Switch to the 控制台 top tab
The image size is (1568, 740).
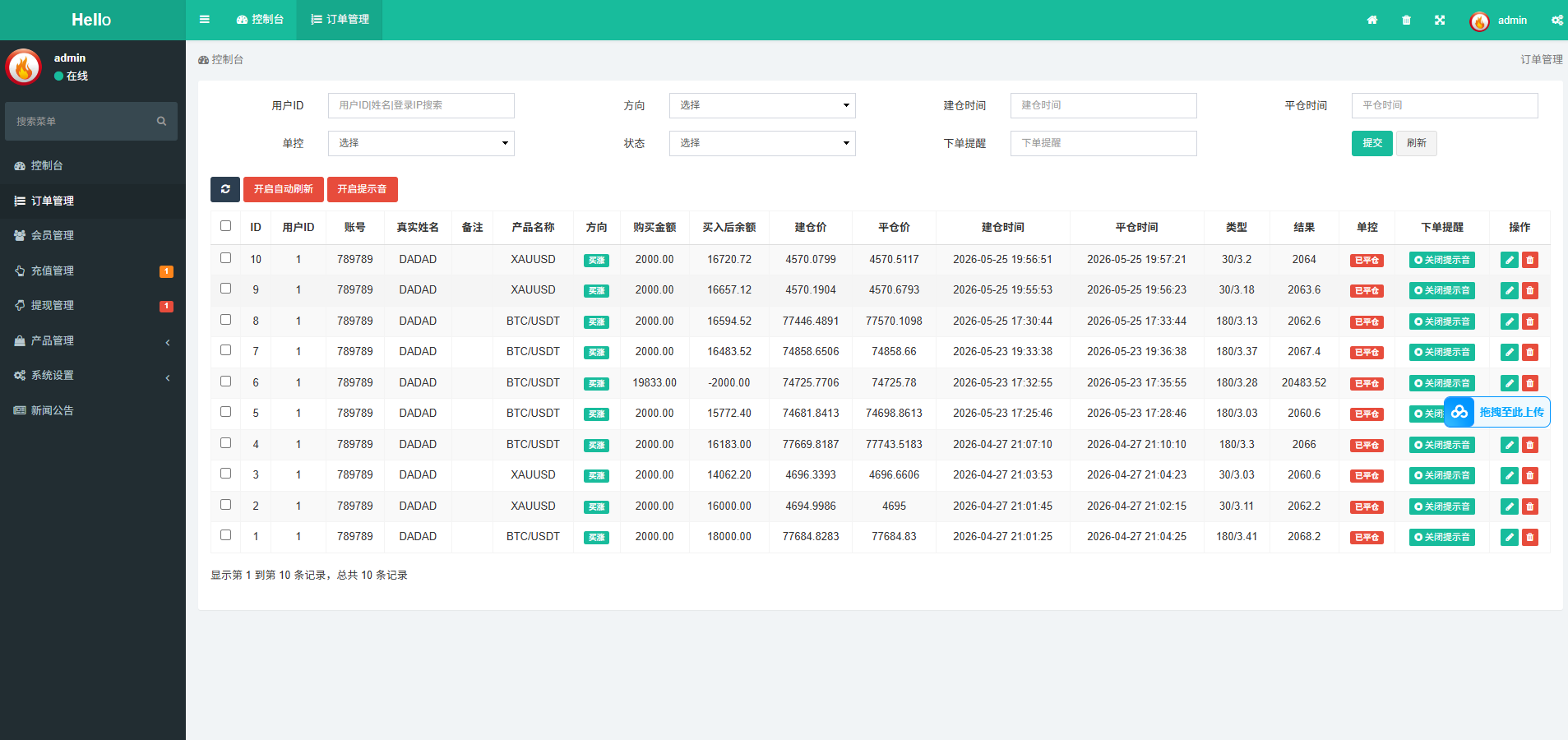point(260,20)
